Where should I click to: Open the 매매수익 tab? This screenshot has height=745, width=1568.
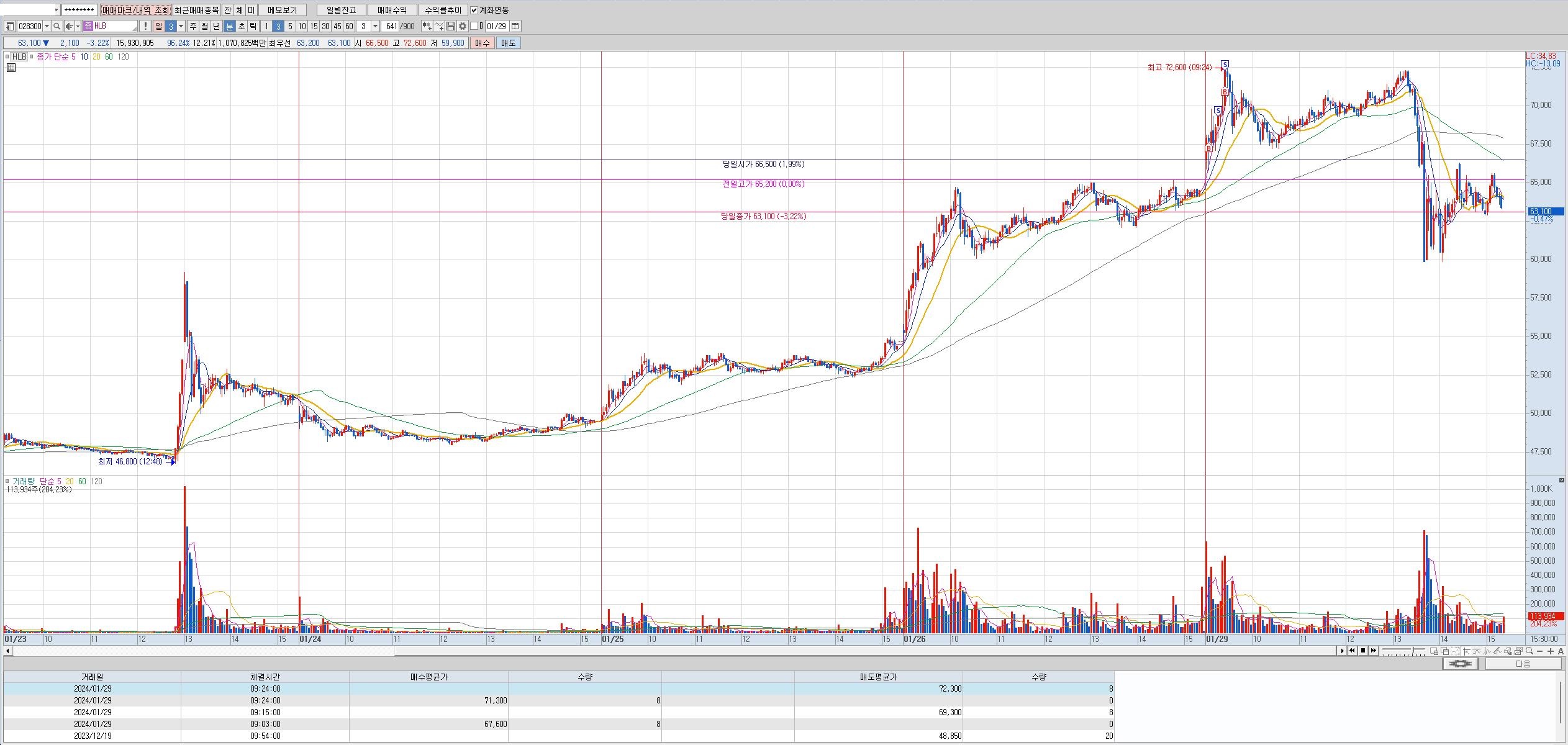(392, 10)
